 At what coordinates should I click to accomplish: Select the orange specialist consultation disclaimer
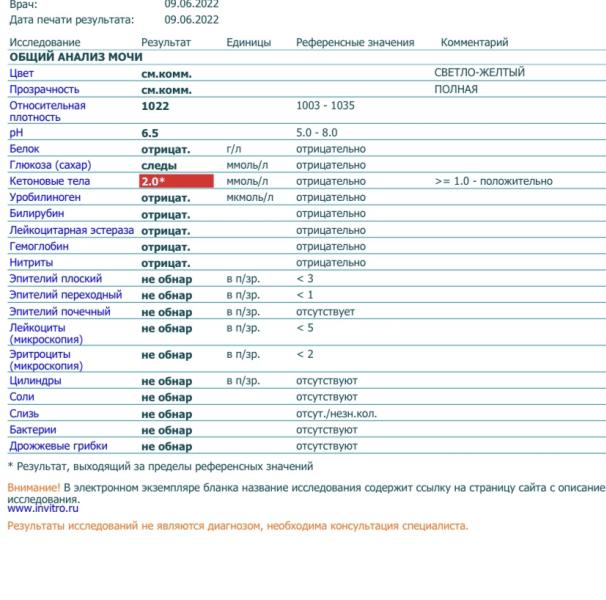pyautogui.click(x=238, y=526)
